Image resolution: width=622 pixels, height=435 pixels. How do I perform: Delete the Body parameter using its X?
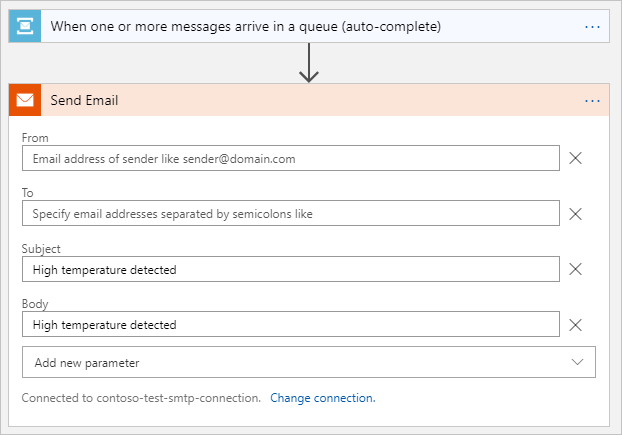576,324
